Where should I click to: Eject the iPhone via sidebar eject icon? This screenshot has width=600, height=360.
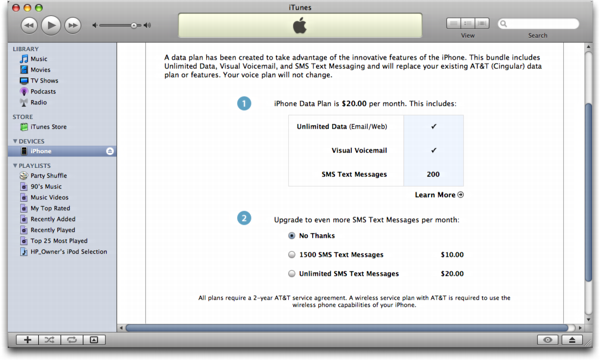click(x=110, y=151)
